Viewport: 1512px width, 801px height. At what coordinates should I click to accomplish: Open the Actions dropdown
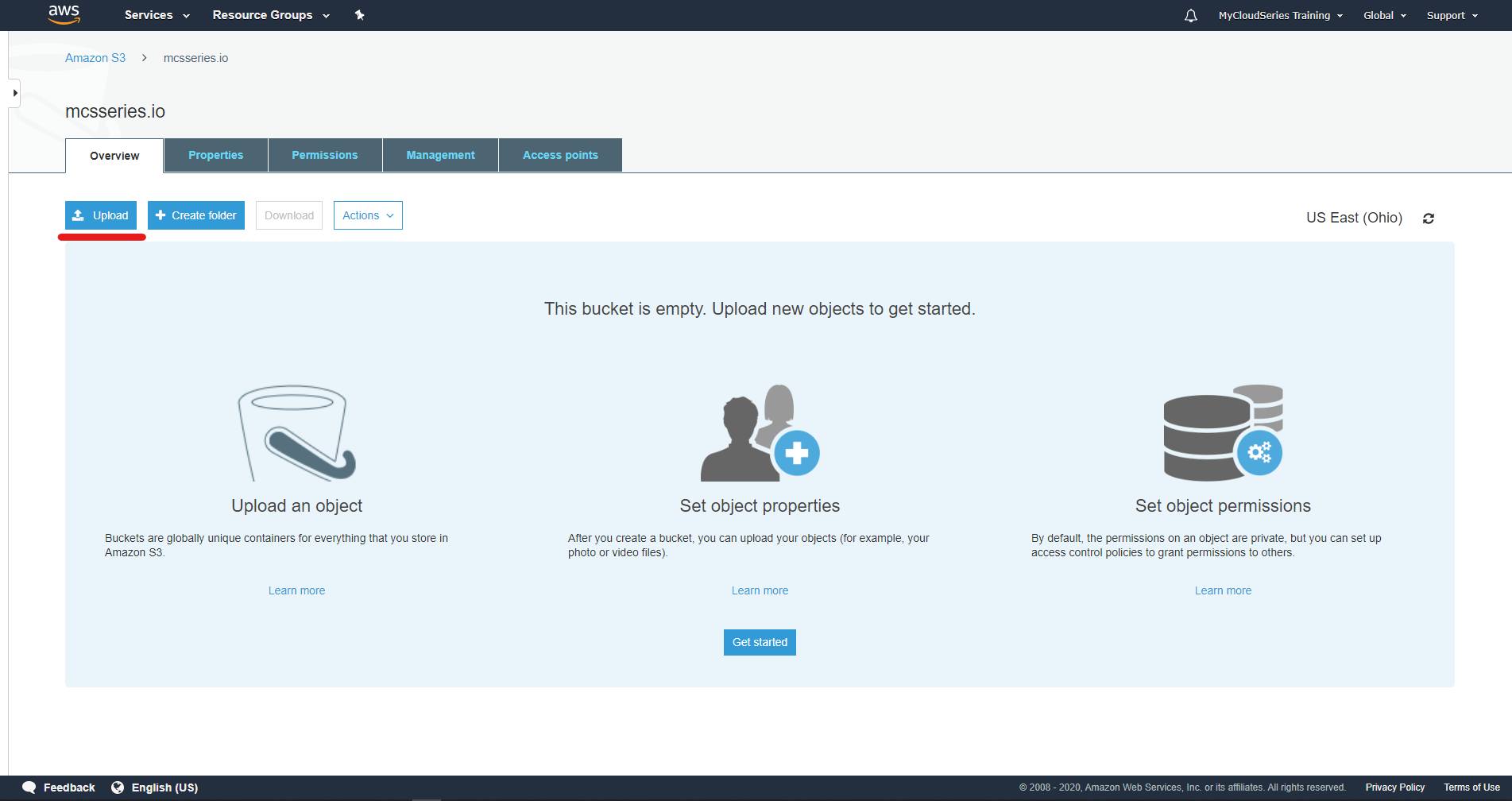tap(367, 215)
